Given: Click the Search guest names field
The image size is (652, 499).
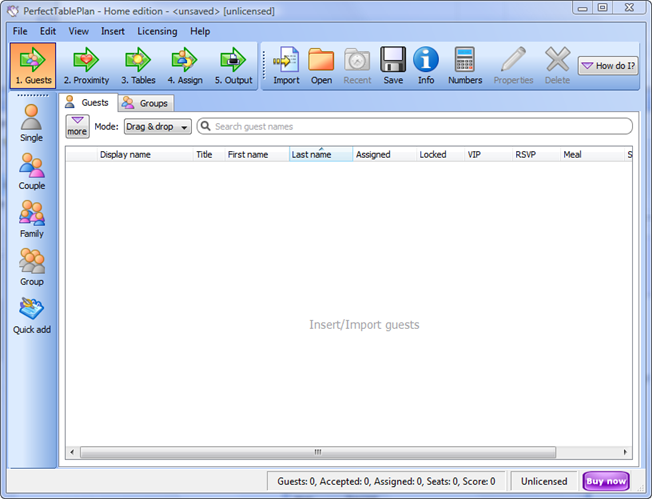Looking at the screenshot, I should [420, 127].
